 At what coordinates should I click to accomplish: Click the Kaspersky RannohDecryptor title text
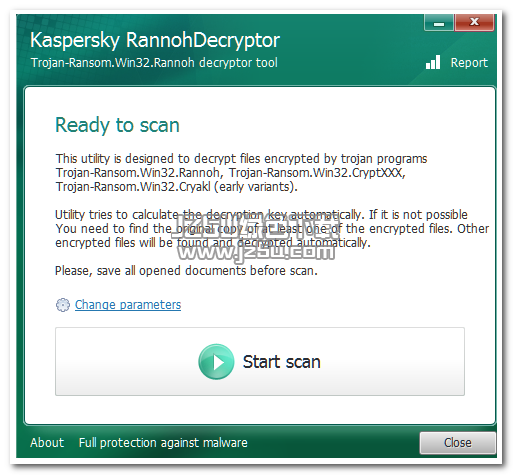pos(155,40)
